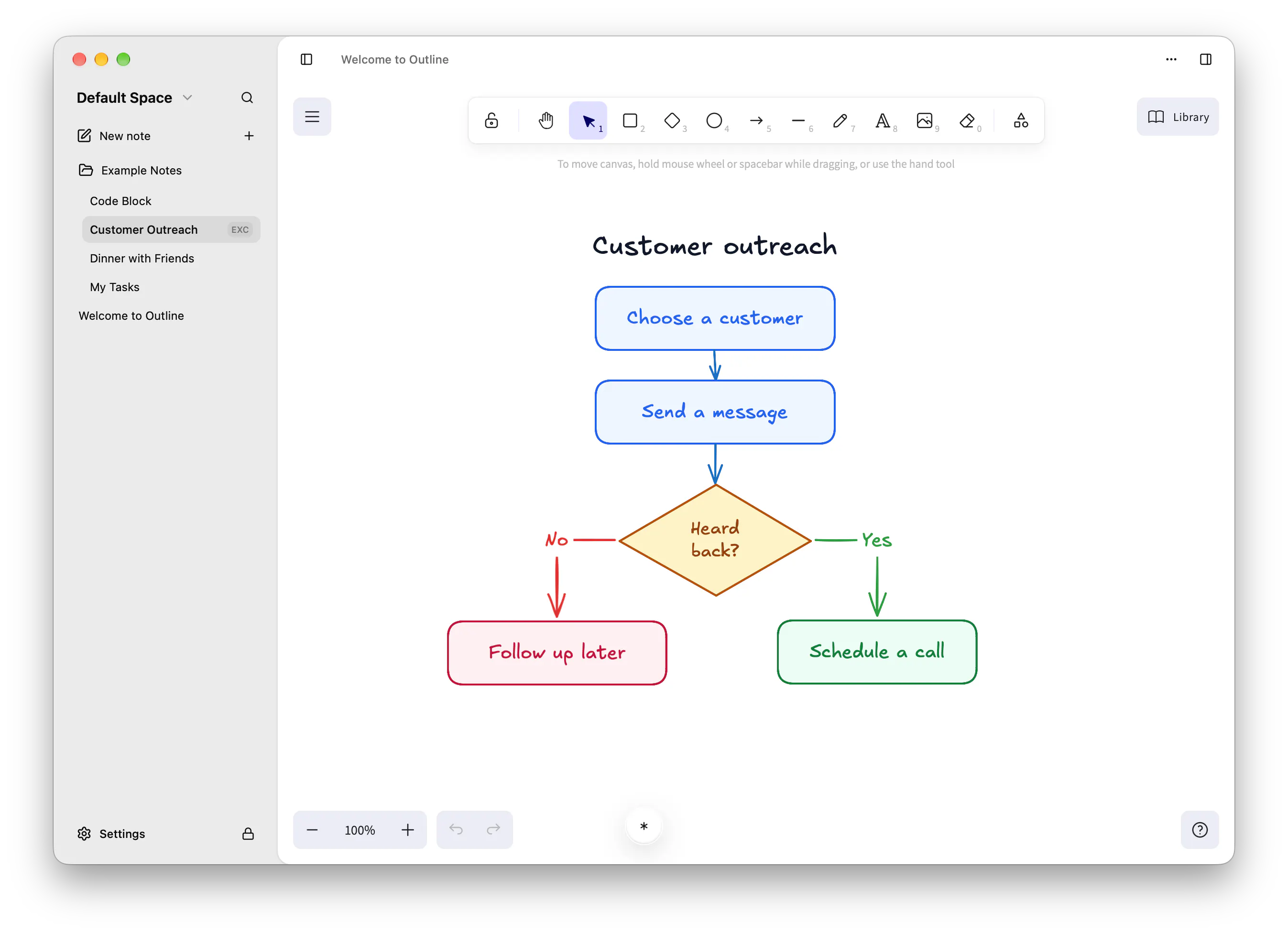
Task: Select the Arrow drawing tool
Action: [x=756, y=120]
